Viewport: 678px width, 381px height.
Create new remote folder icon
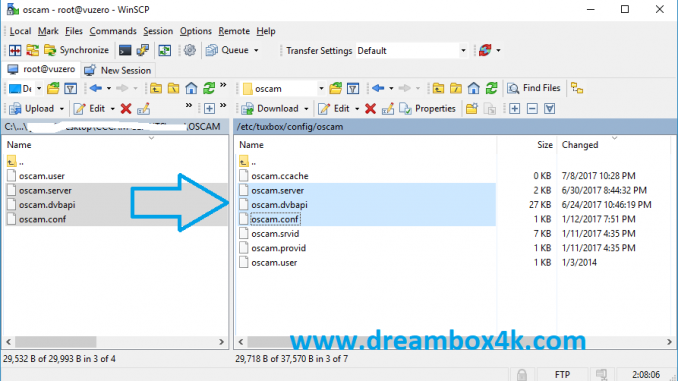click(x=472, y=109)
